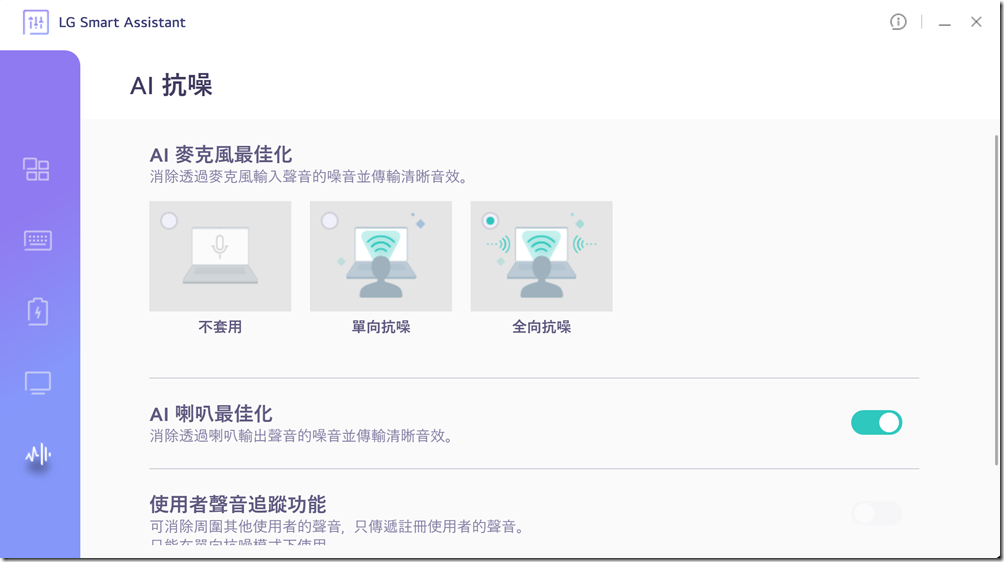
Task: Click the 全向抗噪 illustration thumbnail
Action: click(542, 256)
